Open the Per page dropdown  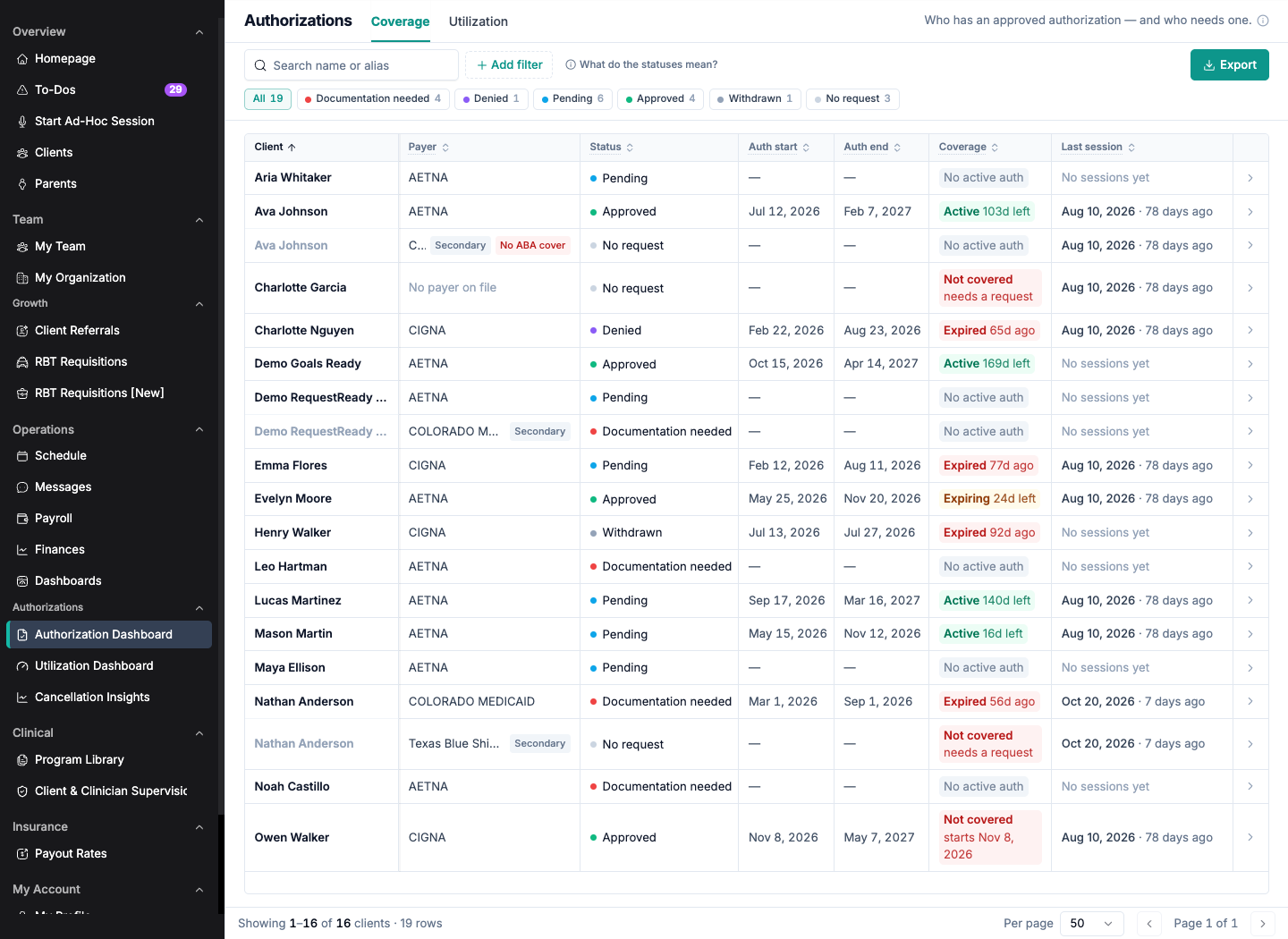tap(1092, 924)
